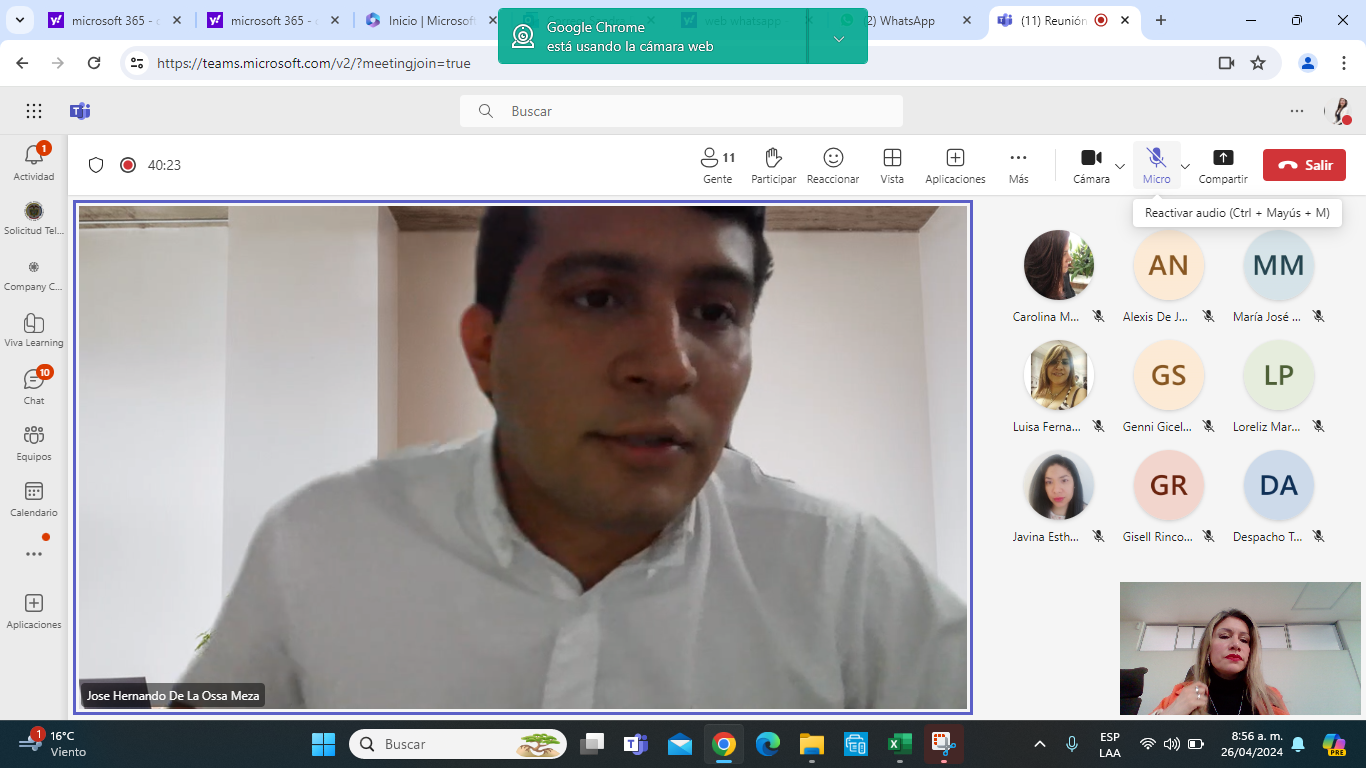Raise hand with Participar
This screenshot has height=768, width=1366.
tap(773, 166)
